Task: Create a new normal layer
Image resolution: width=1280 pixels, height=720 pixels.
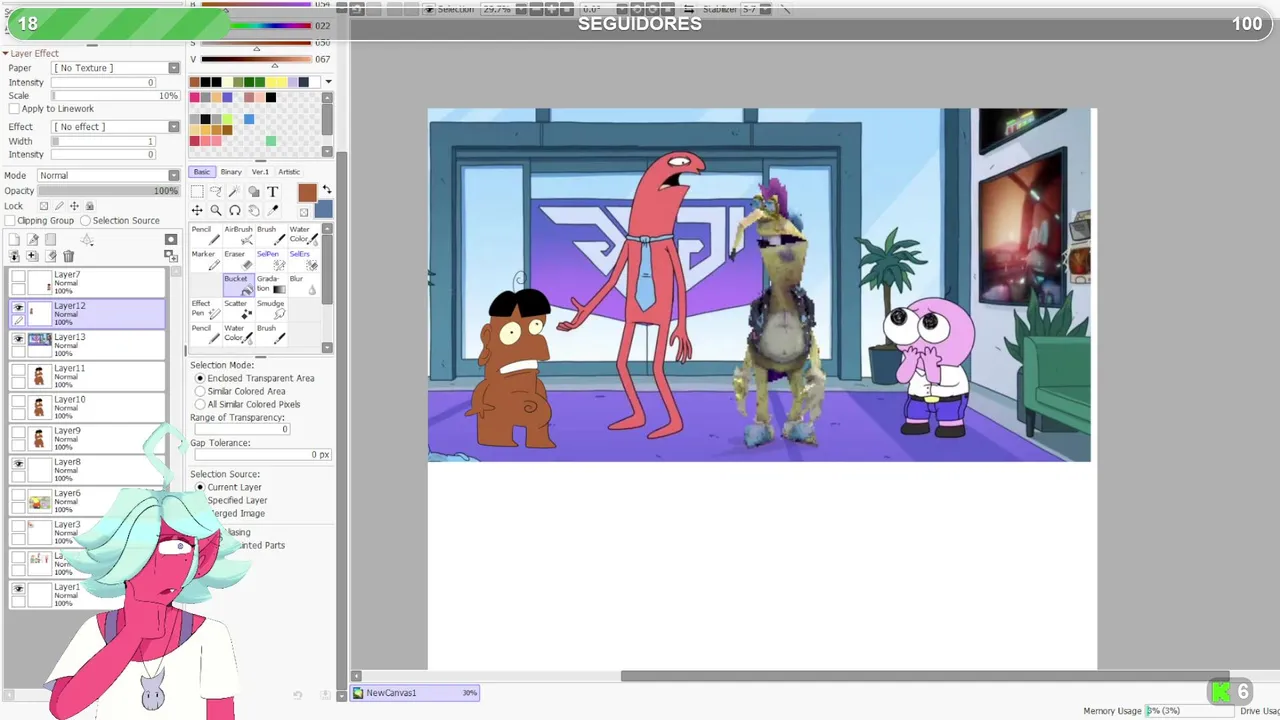Action: 14,240
